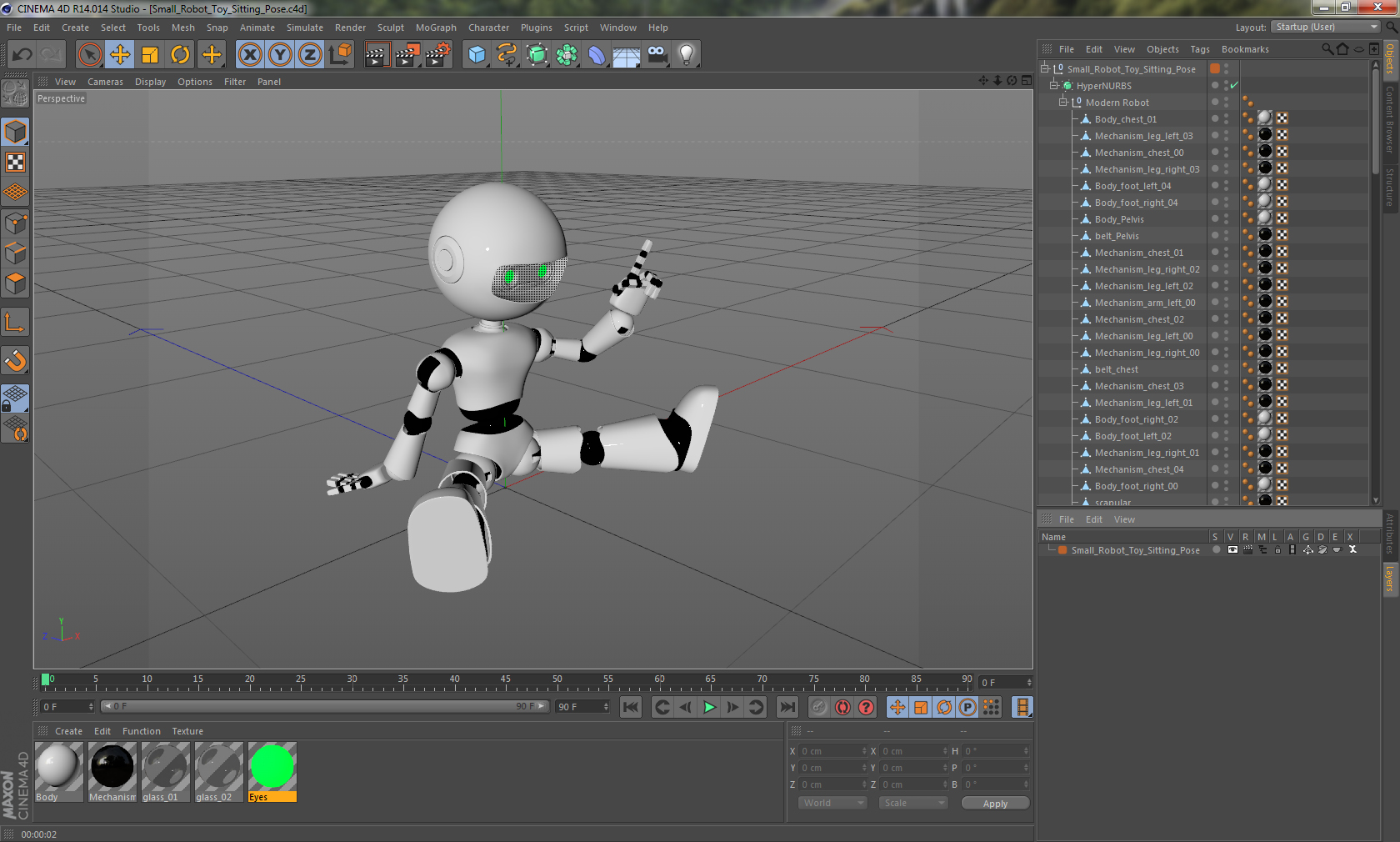The image size is (1400, 842).
Task: Open the MoGraph menu
Action: click(436, 28)
